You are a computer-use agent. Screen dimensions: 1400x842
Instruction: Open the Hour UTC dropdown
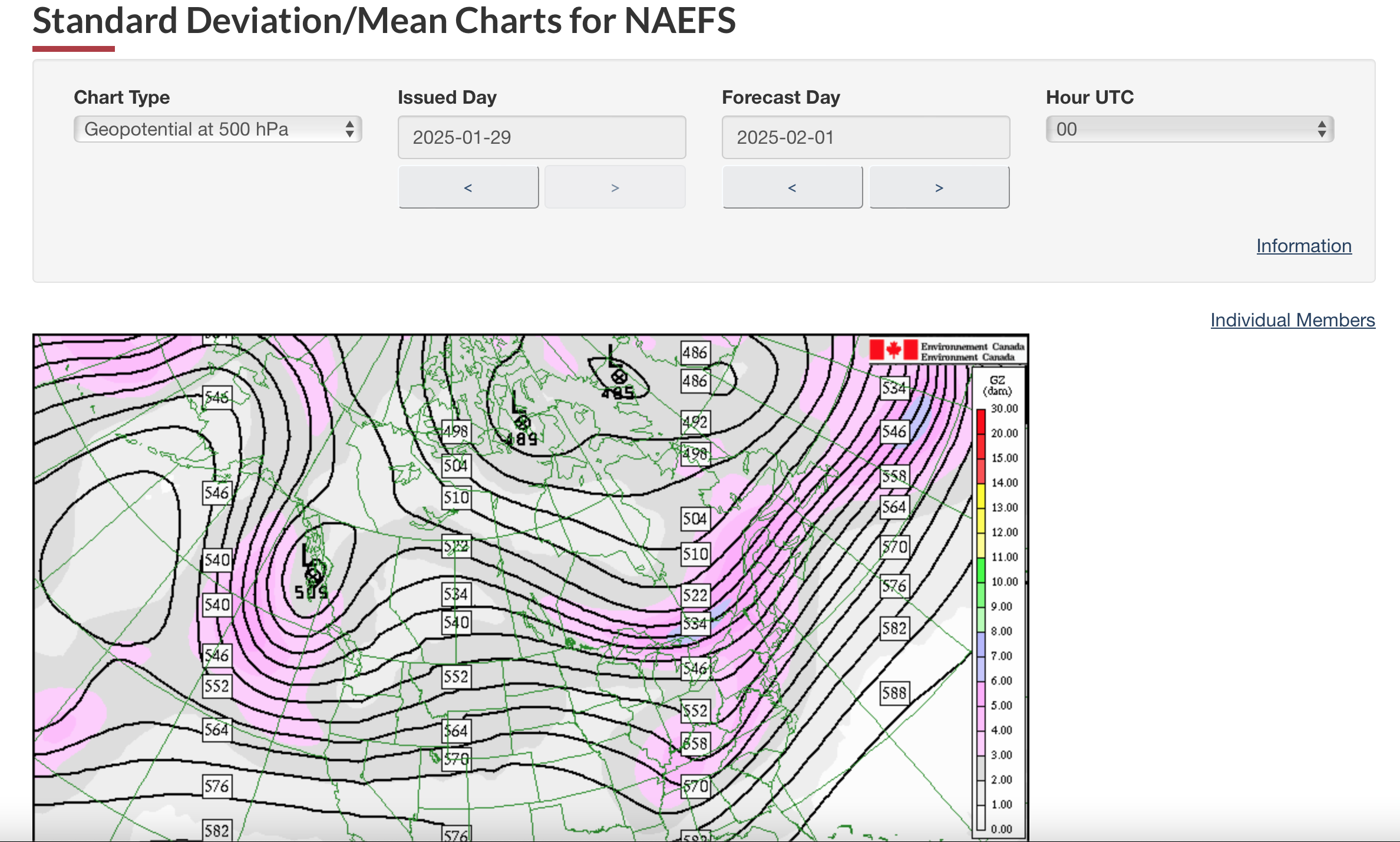pyautogui.click(x=1190, y=129)
